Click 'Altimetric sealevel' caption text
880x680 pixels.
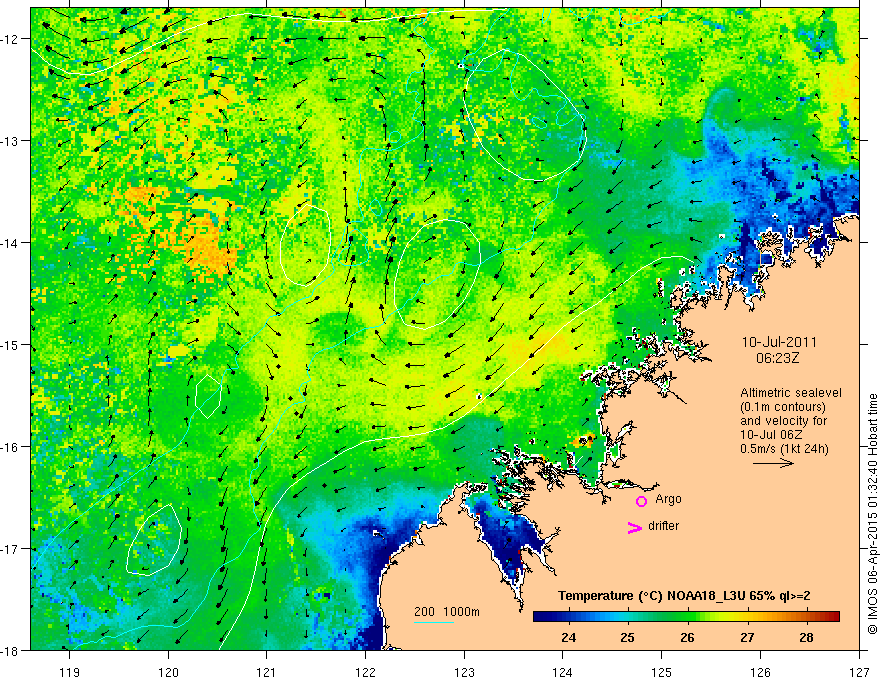791,393
